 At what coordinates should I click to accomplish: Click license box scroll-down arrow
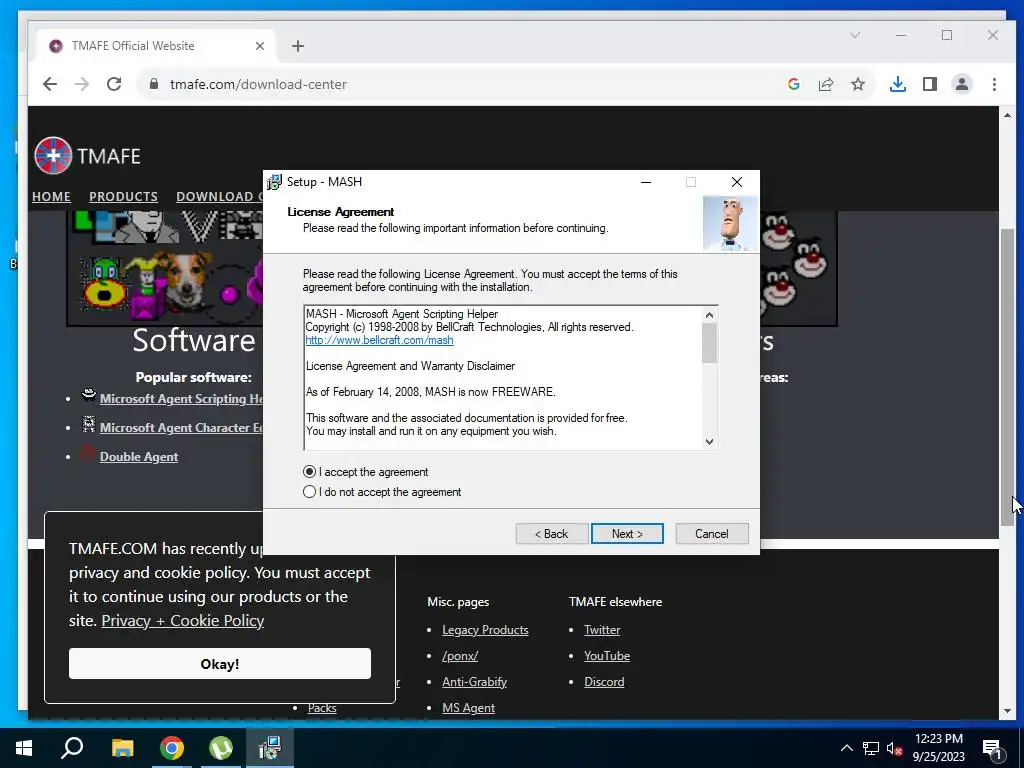(709, 441)
